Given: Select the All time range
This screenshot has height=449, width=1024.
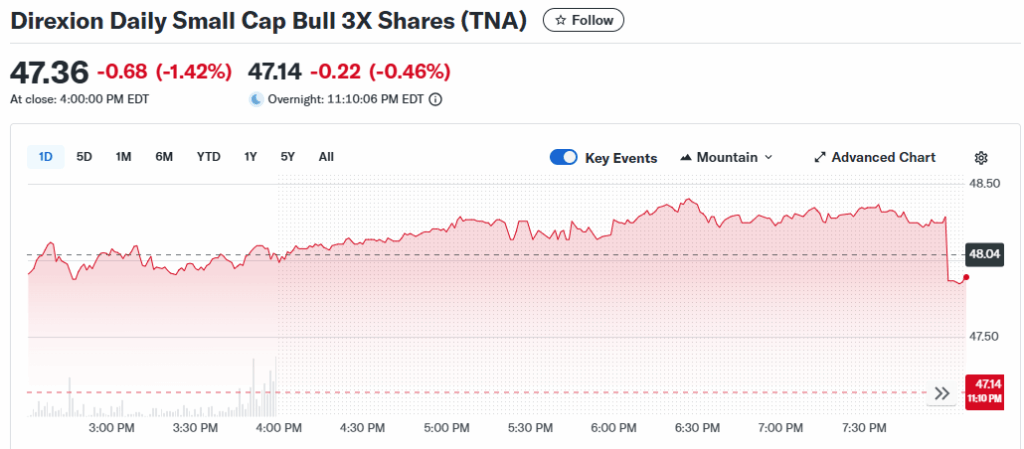Looking at the screenshot, I should pos(326,156).
